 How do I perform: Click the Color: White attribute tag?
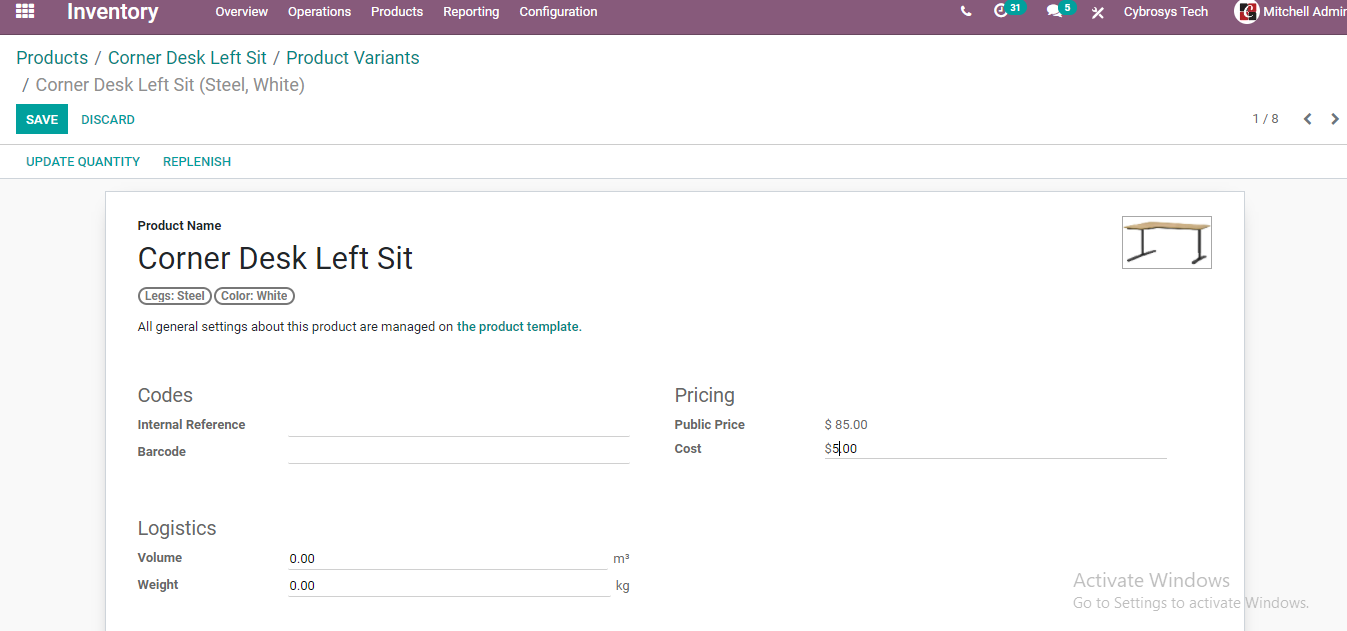coord(254,296)
